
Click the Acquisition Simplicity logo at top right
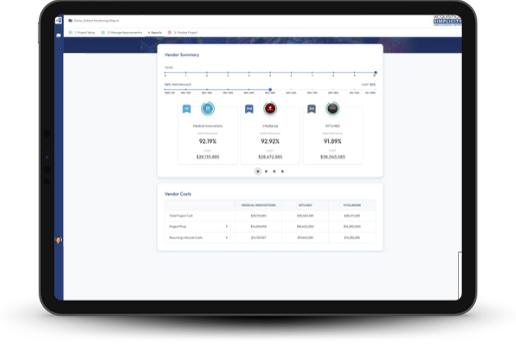tap(447, 20)
